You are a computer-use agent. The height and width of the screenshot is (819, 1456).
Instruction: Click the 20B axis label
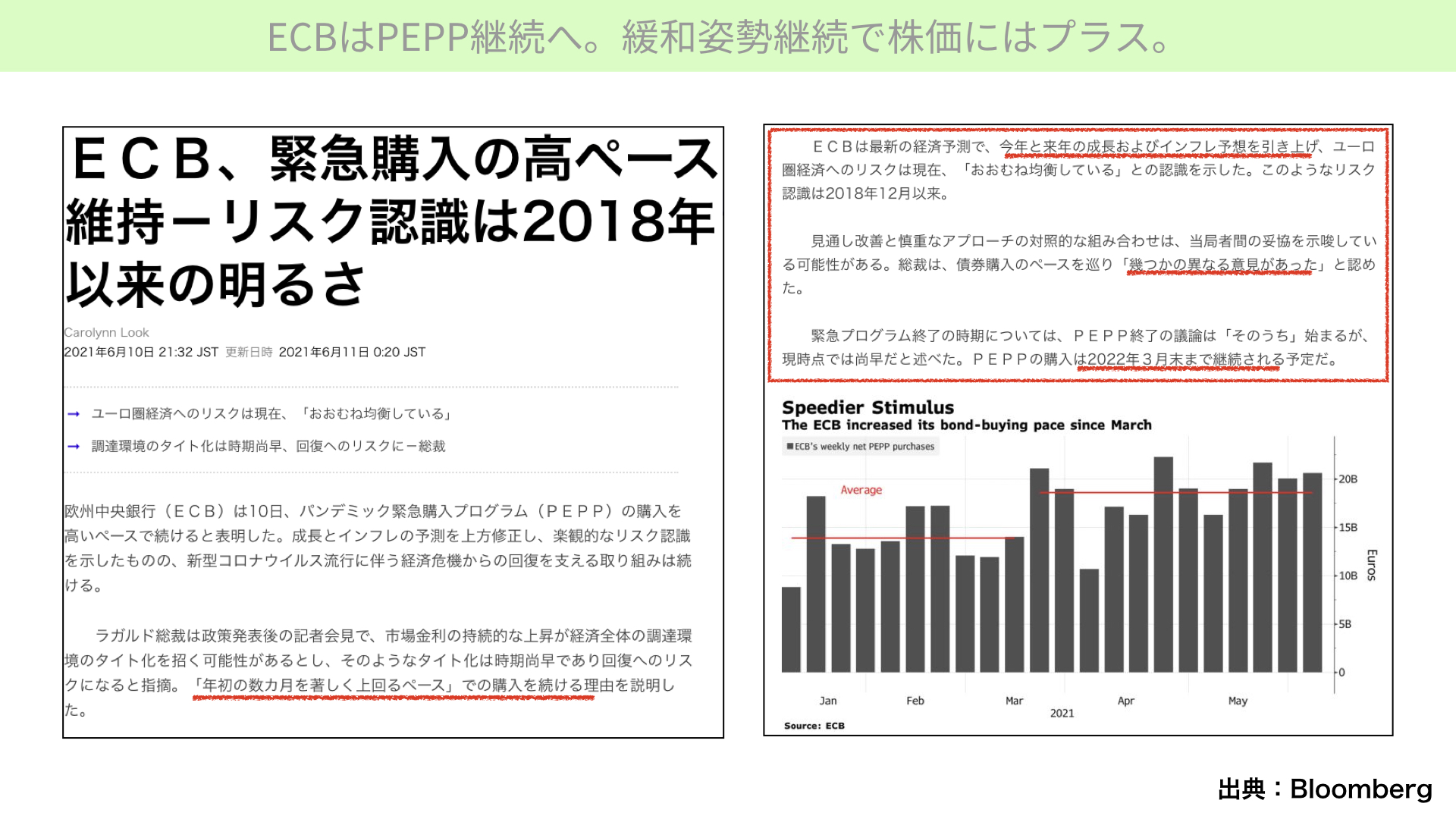(x=1348, y=479)
